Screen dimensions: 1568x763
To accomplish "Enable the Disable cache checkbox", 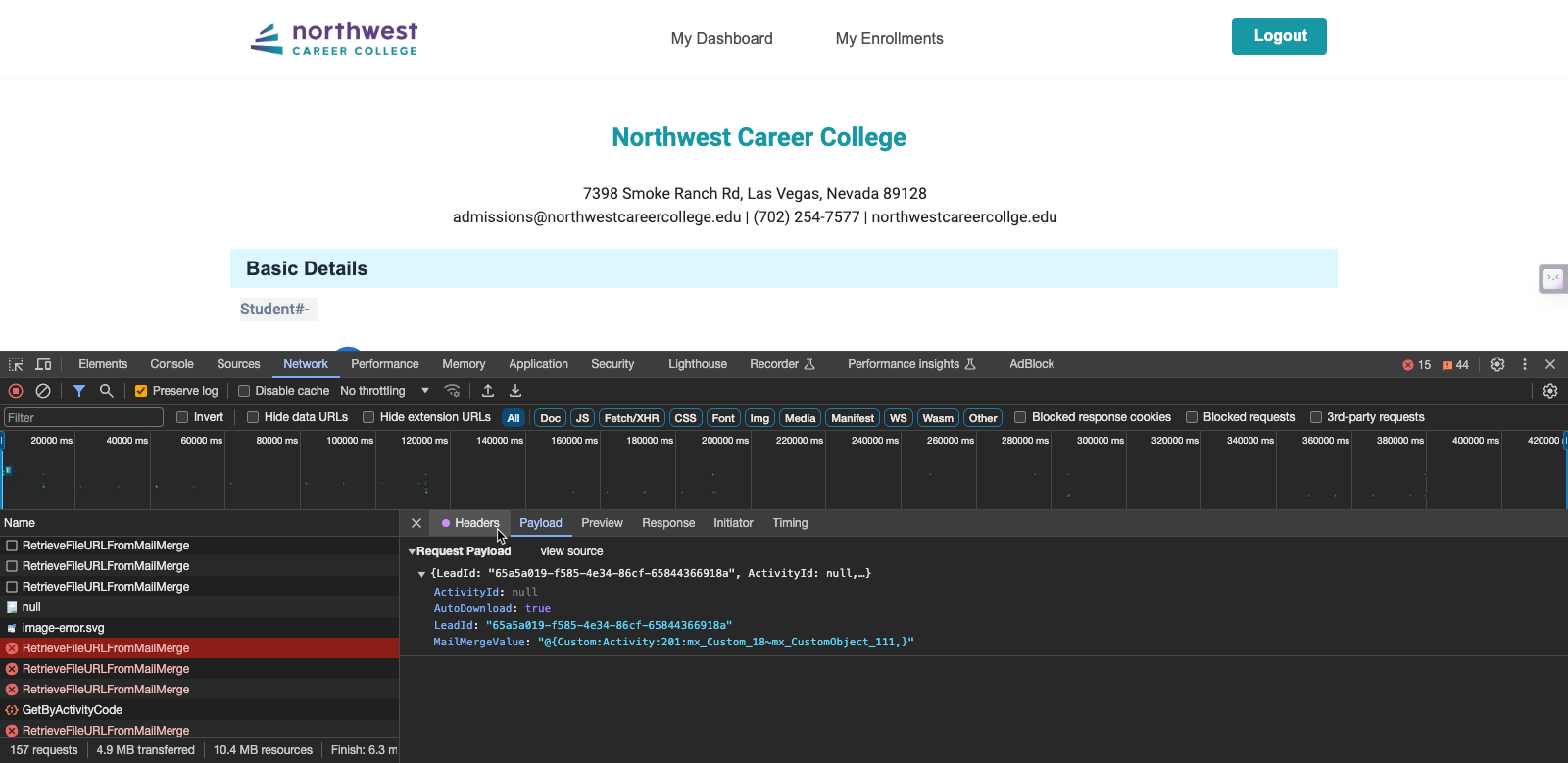I will coord(244,391).
